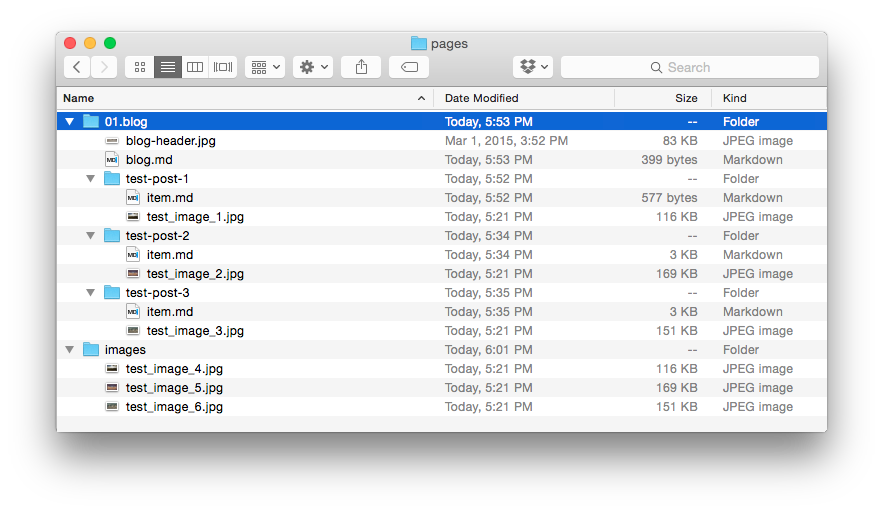Switch to list view mode
Screen dimensions: 883x512
coord(168,67)
